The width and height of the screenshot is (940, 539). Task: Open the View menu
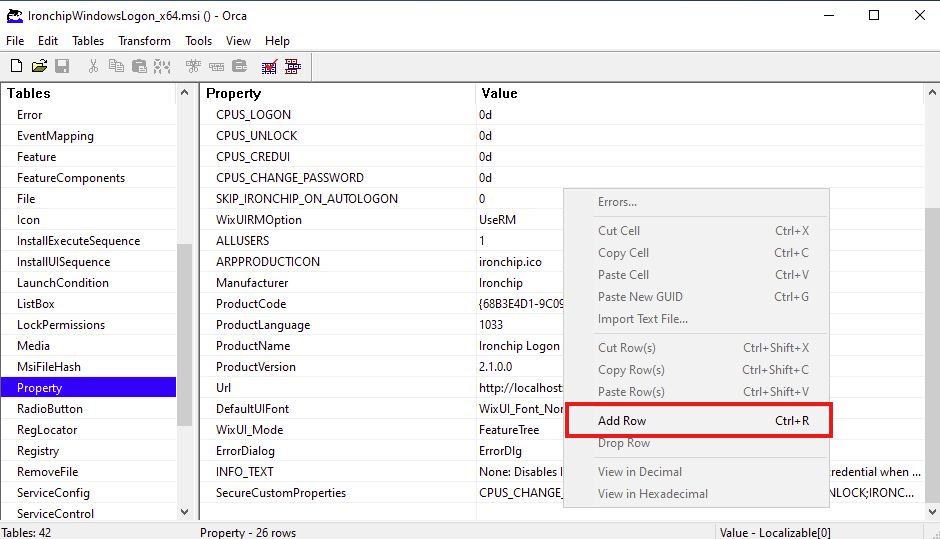coord(238,41)
